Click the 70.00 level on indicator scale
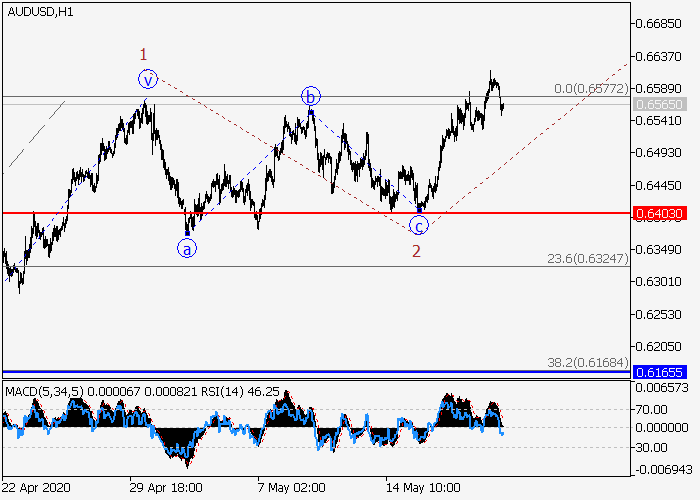Screen dimensions: 700x500 [654, 409]
